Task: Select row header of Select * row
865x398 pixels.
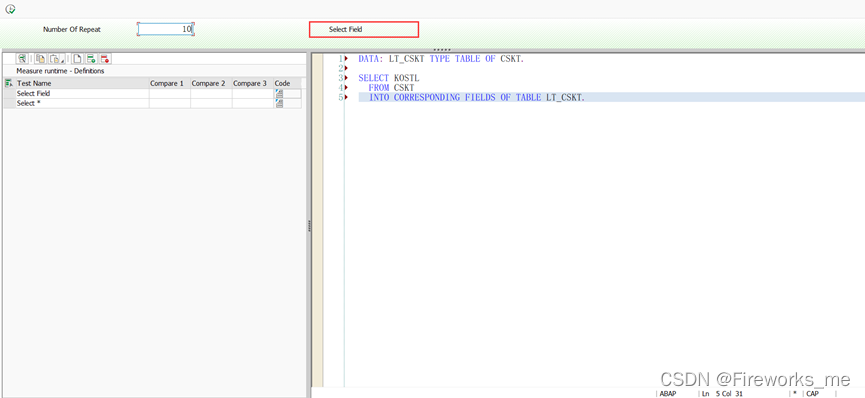Action: click(9, 103)
